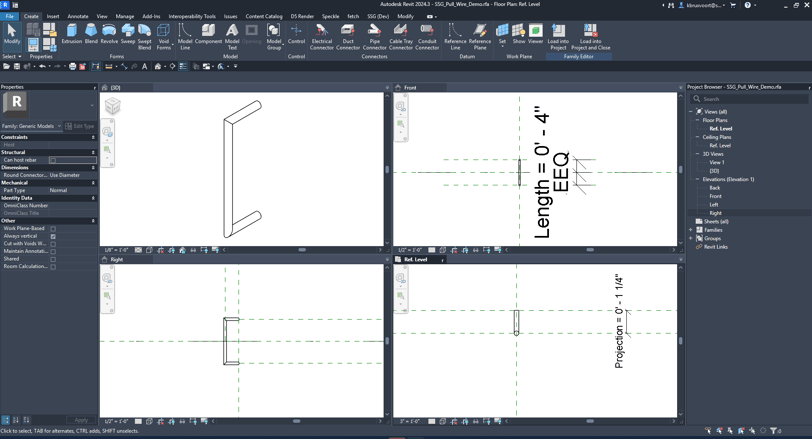Image resolution: width=812 pixels, height=439 pixels.
Task: Open the work plane Viewer
Action: click(x=535, y=34)
